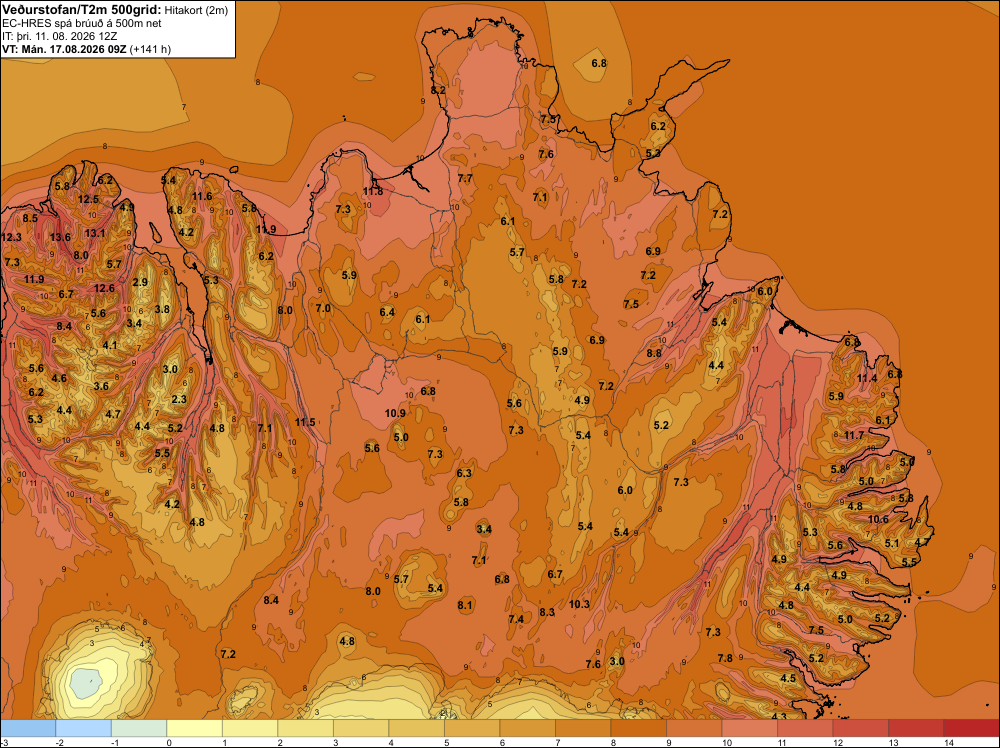
Task: Click the 8.1 temperature value
Action: tap(465, 605)
